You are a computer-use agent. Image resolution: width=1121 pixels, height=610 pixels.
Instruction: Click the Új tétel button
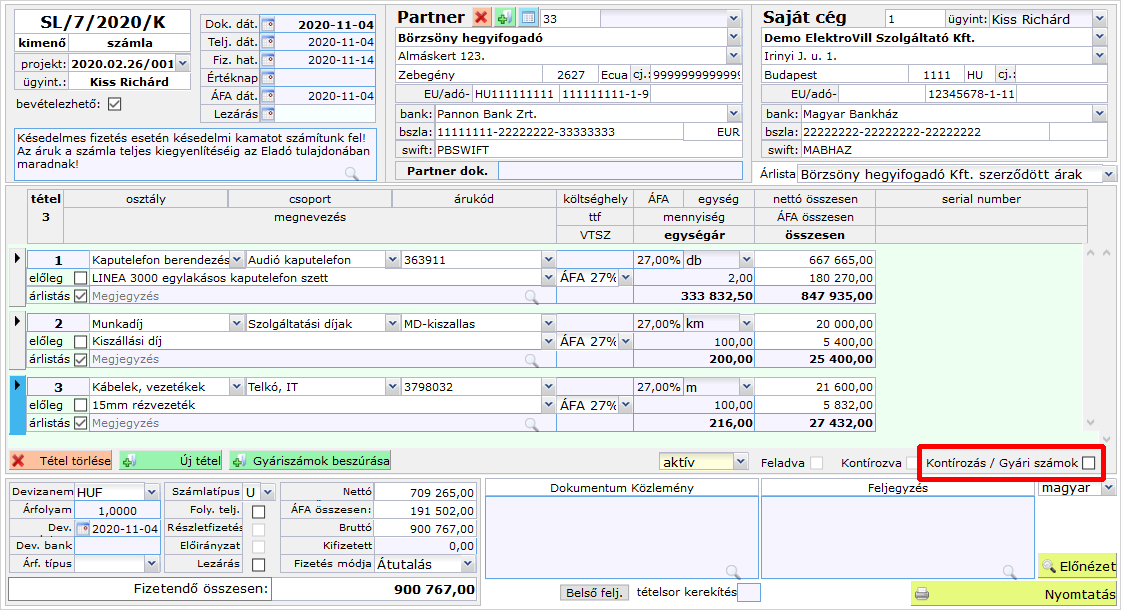click(171, 461)
